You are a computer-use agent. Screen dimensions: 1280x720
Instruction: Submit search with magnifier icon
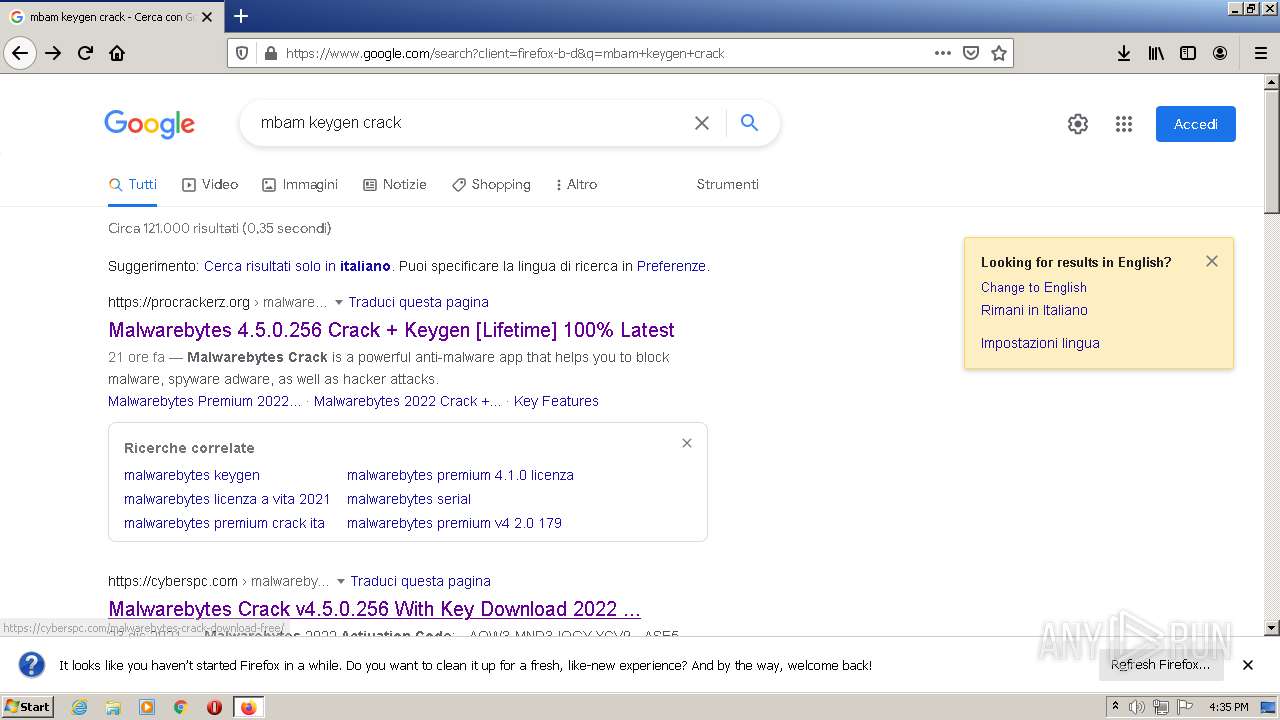point(749,123)
